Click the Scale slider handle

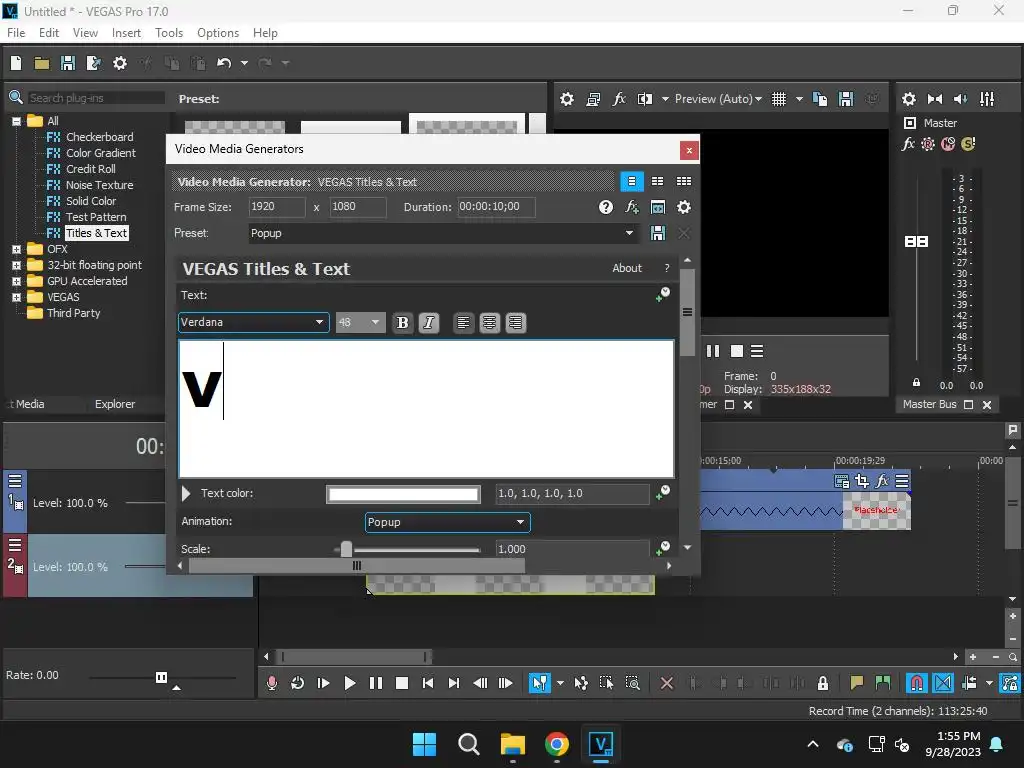coord(346,549)
